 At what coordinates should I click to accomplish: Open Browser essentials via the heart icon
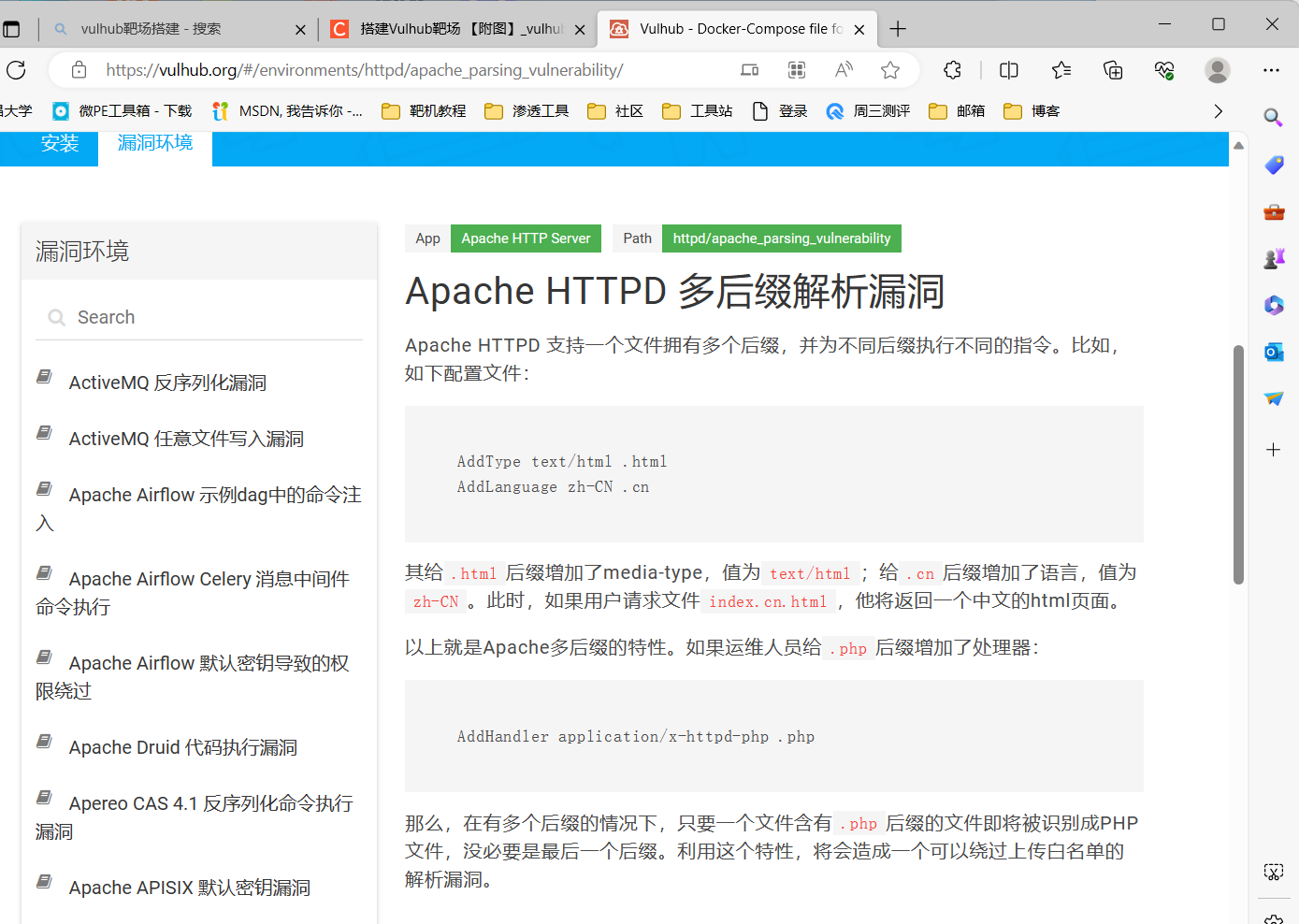coord(1163,70)
